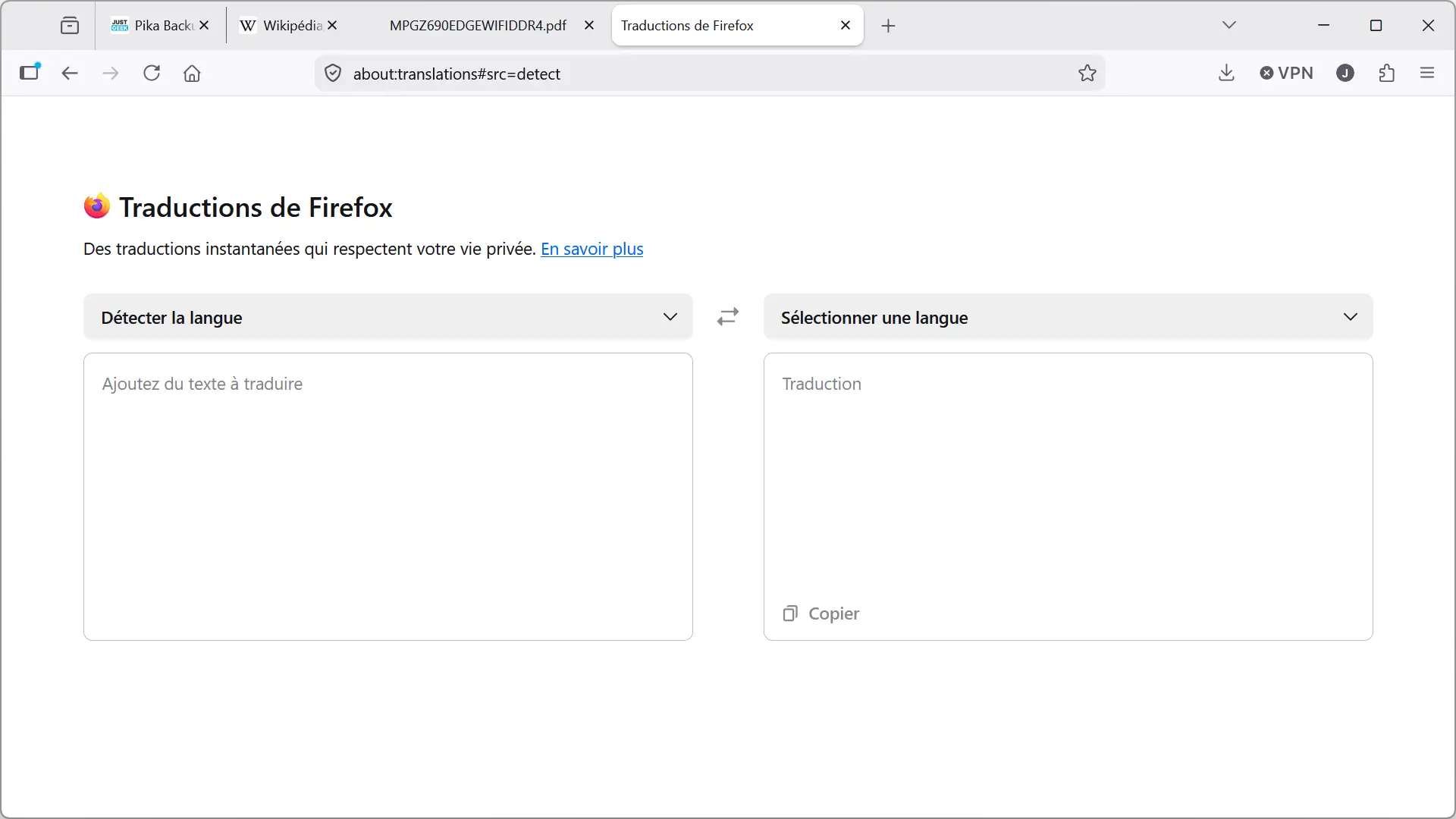Expand the list all tabs chevron
This screenshot has height=819, width=1456.
[1229, 26]
